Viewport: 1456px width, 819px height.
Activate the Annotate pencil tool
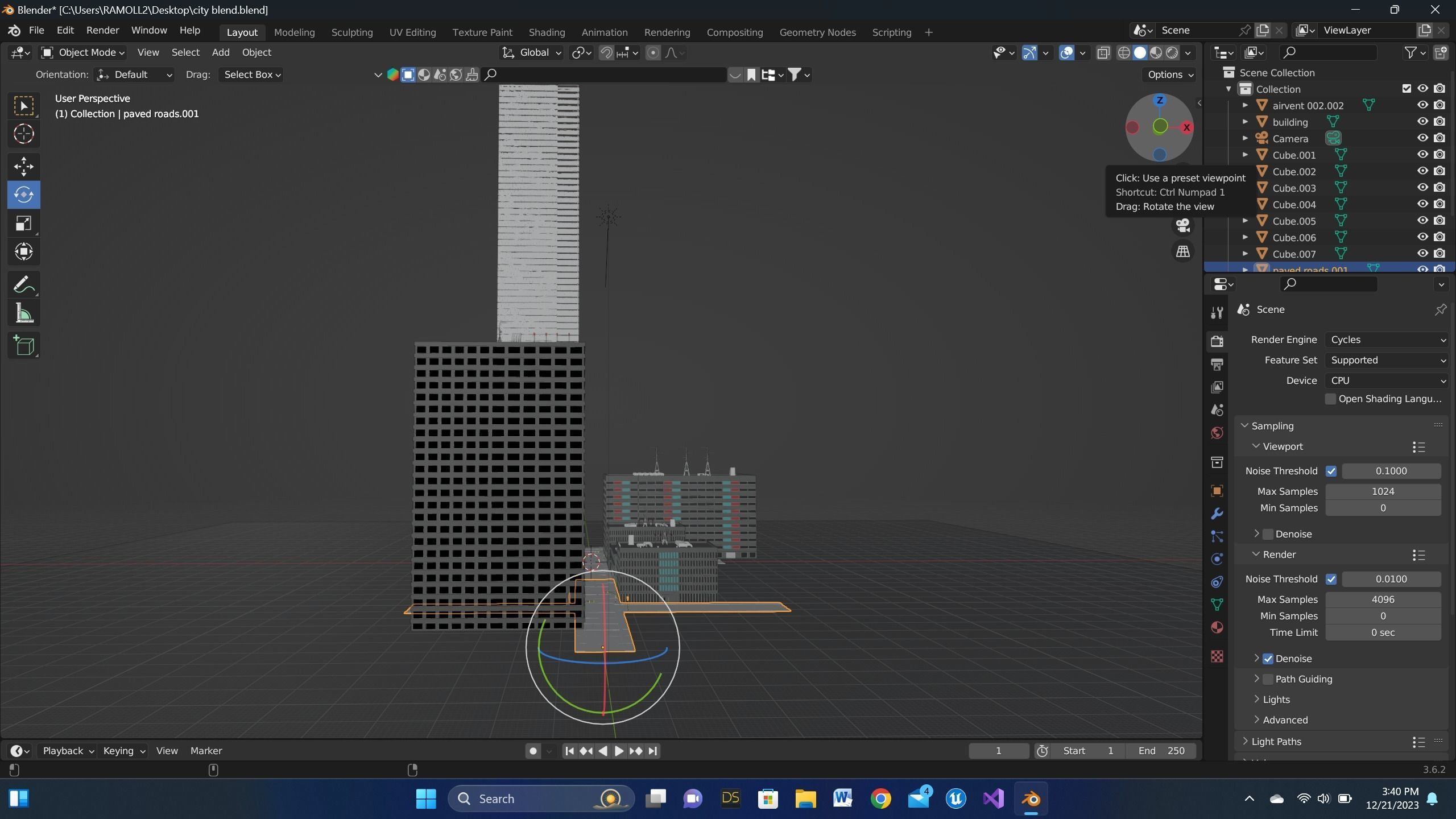23,284
